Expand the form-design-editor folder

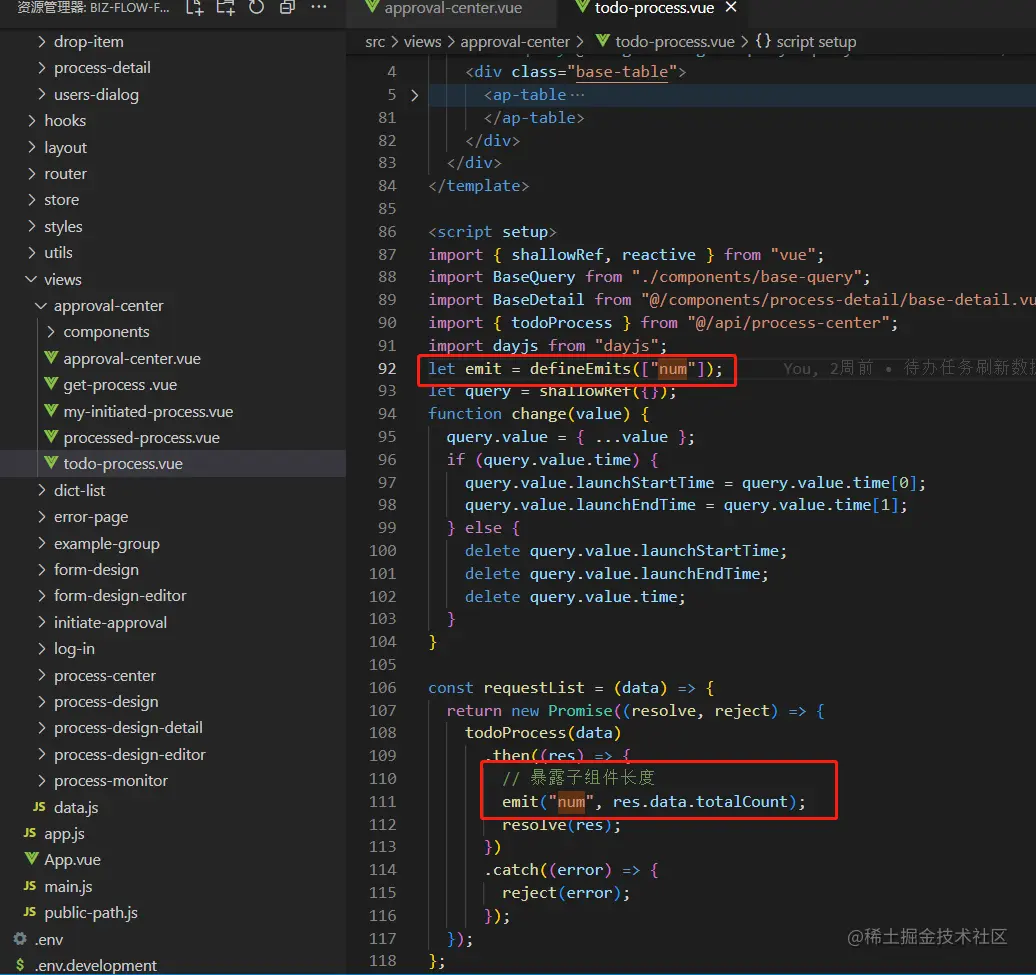pyautogui.click(x=120, y=596)
